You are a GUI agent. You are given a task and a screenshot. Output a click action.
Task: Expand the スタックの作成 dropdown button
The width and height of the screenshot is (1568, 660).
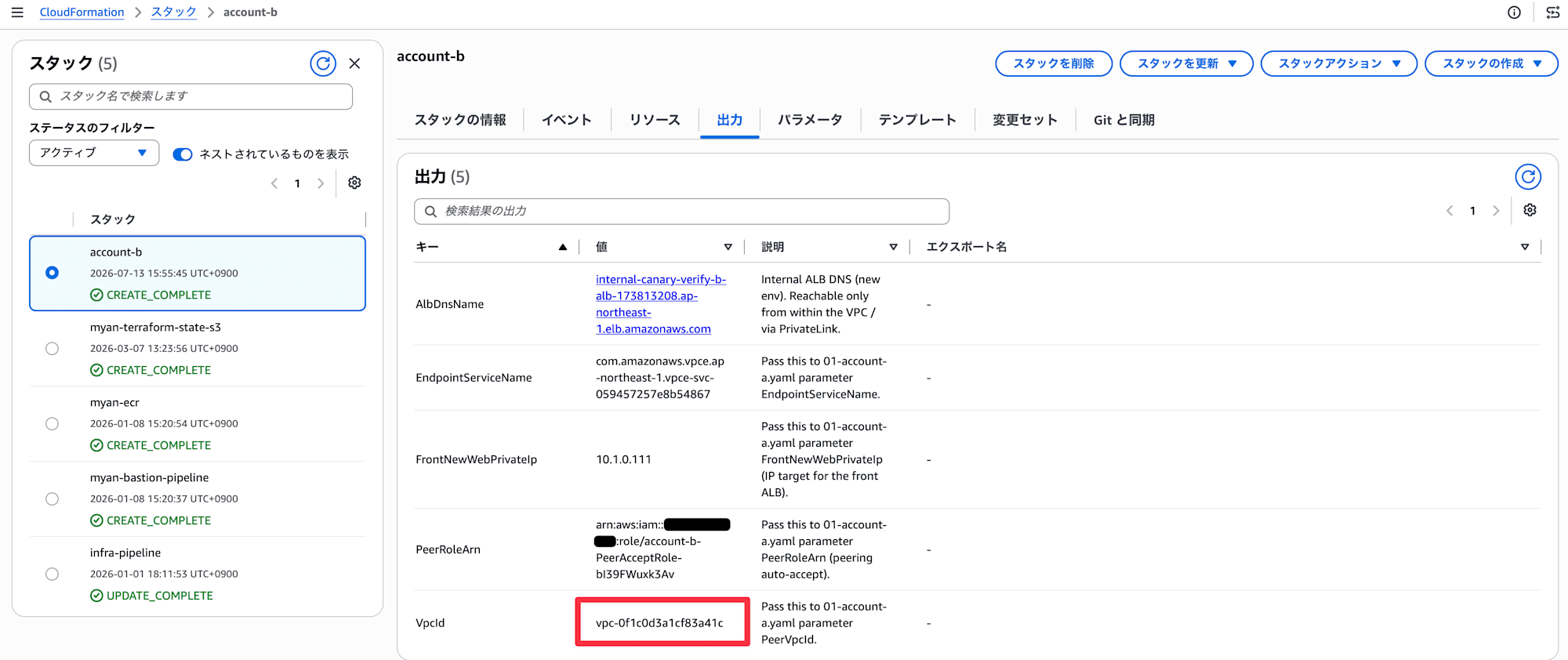1491,63
